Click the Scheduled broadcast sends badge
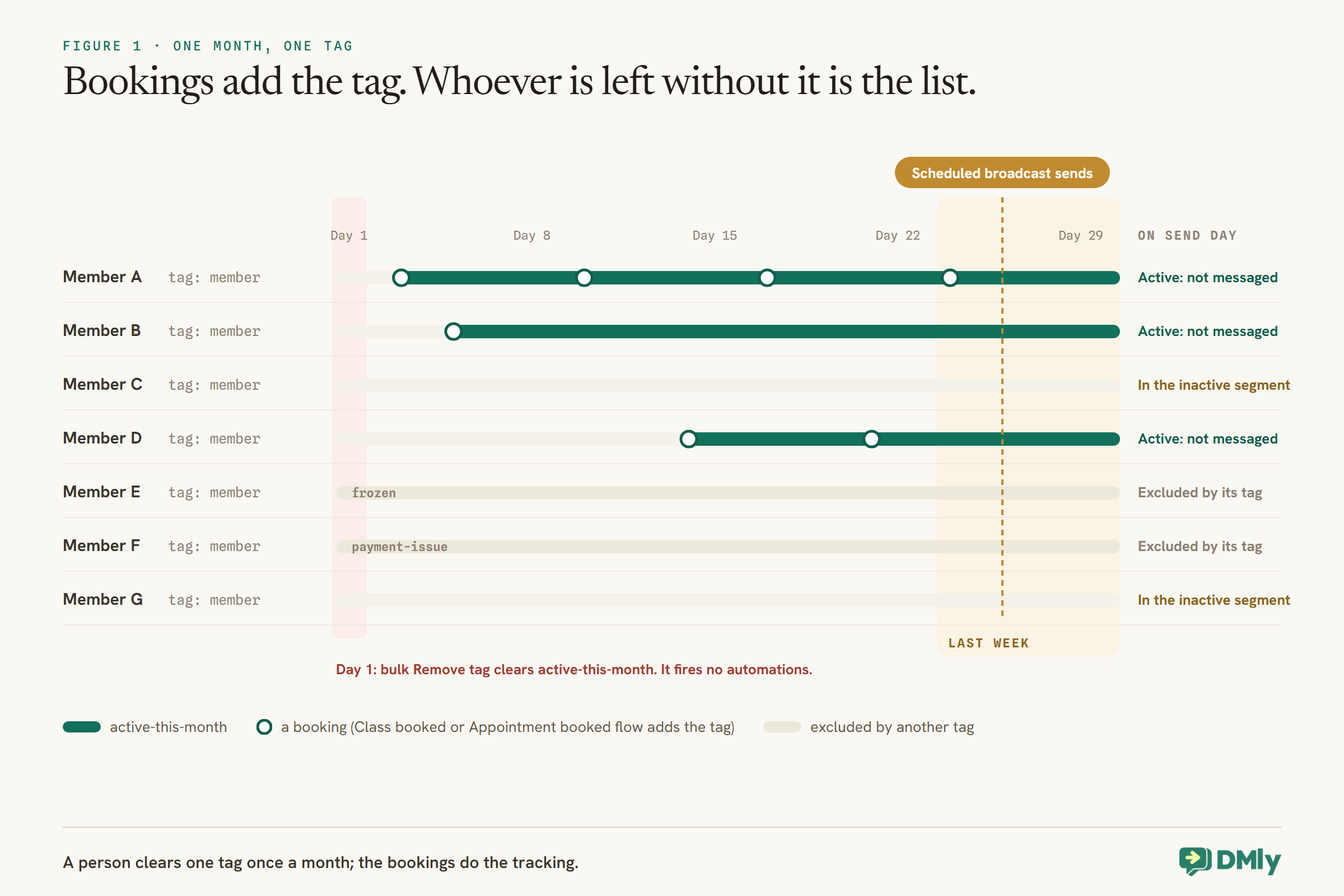 [1002, 172]
